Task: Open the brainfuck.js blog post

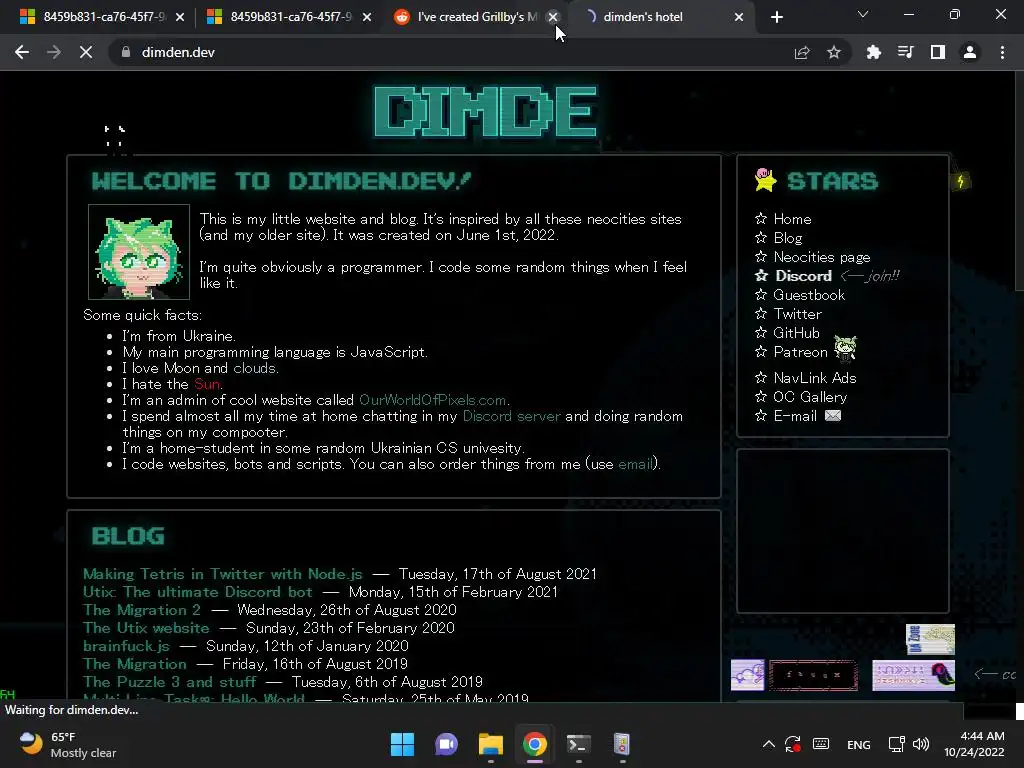Action: click(126, 646)
